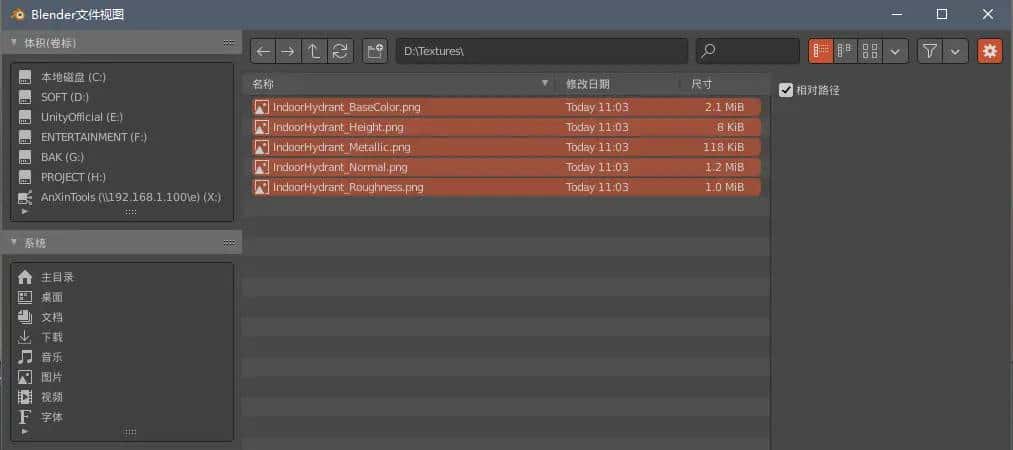Click 118 KiB size cell

[x=724, y=147]
